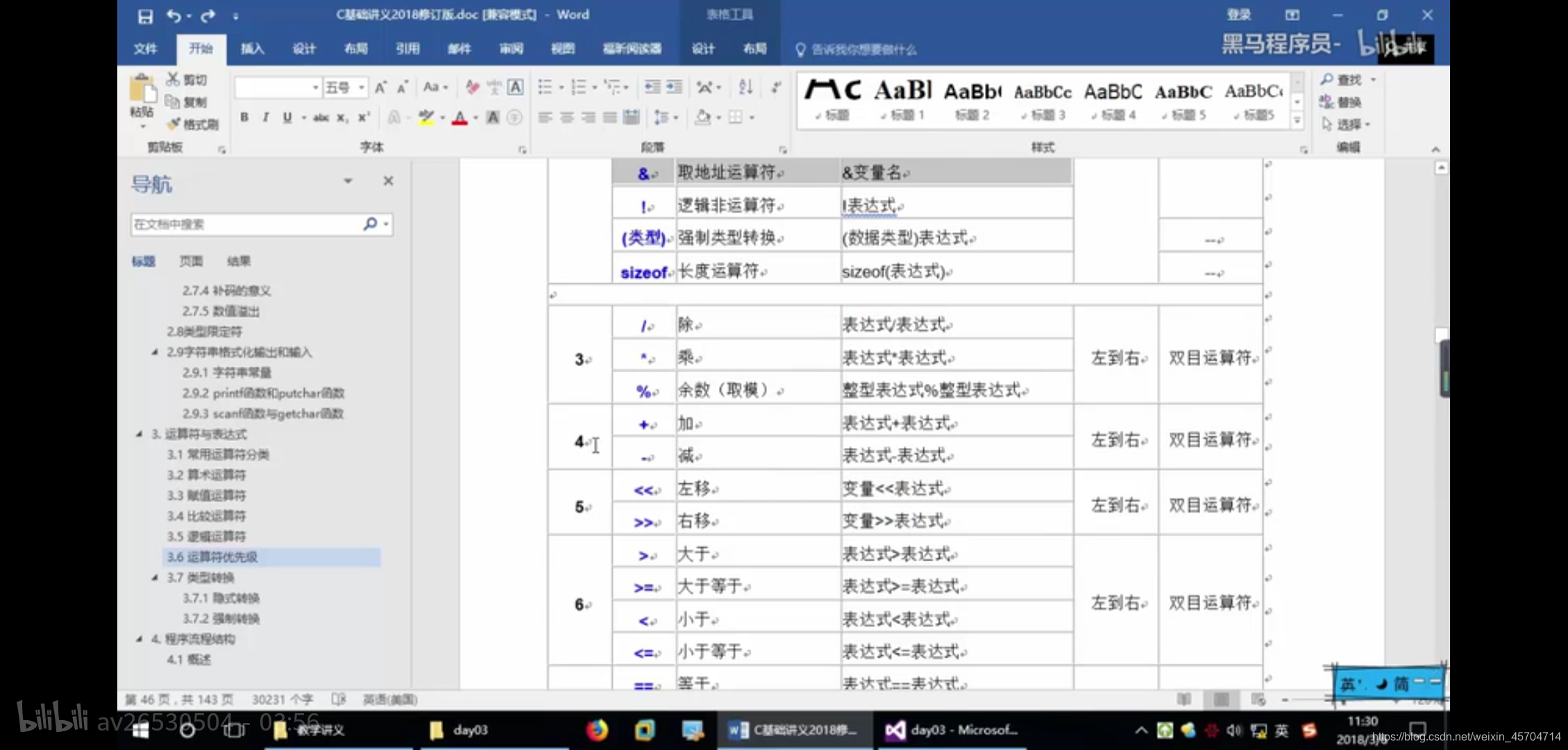
Task: Click the Redo icon in the title bar
Action: (208, 16)
